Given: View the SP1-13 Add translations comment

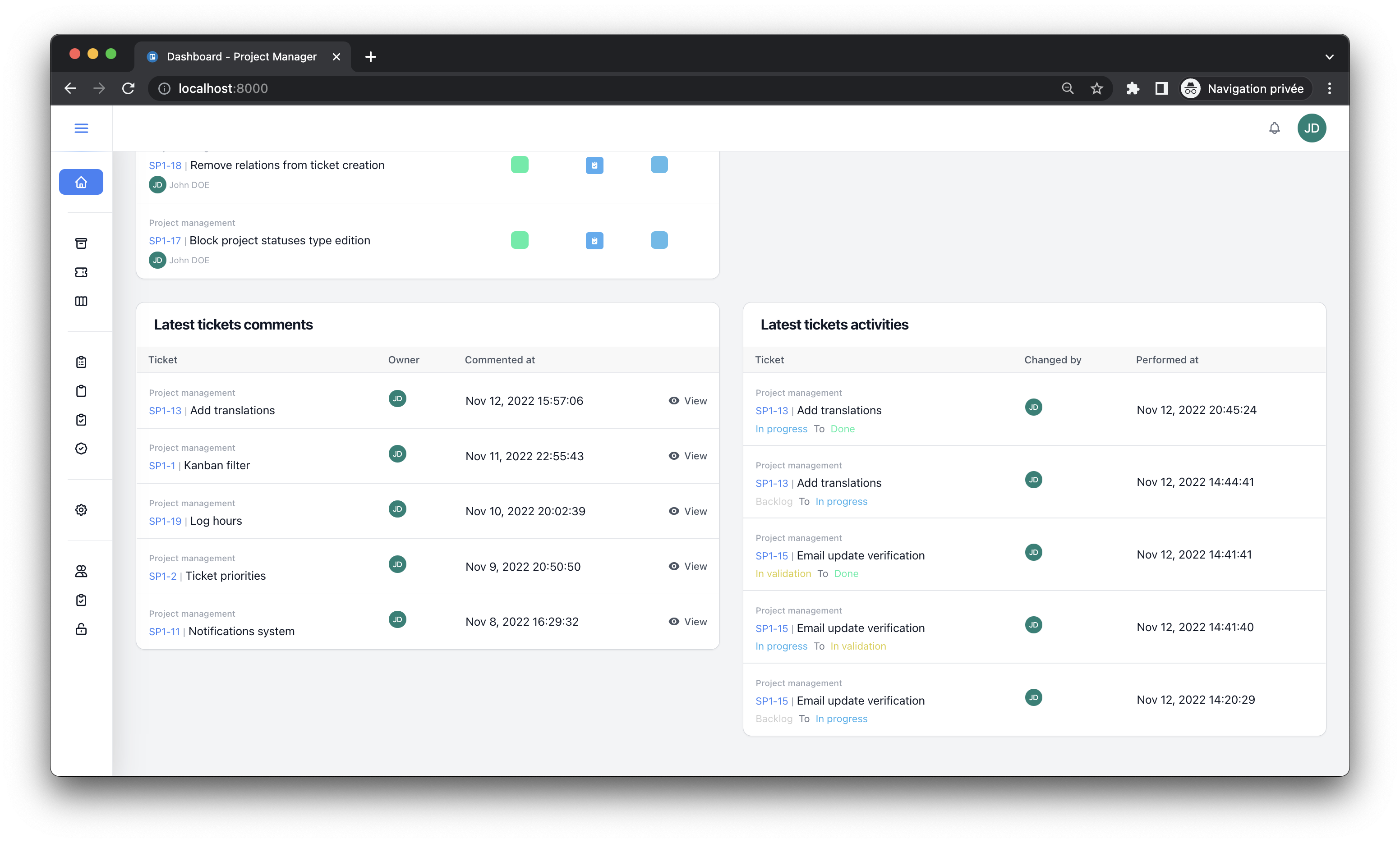Looking at the screenshot, I should (x=687, y=401).
